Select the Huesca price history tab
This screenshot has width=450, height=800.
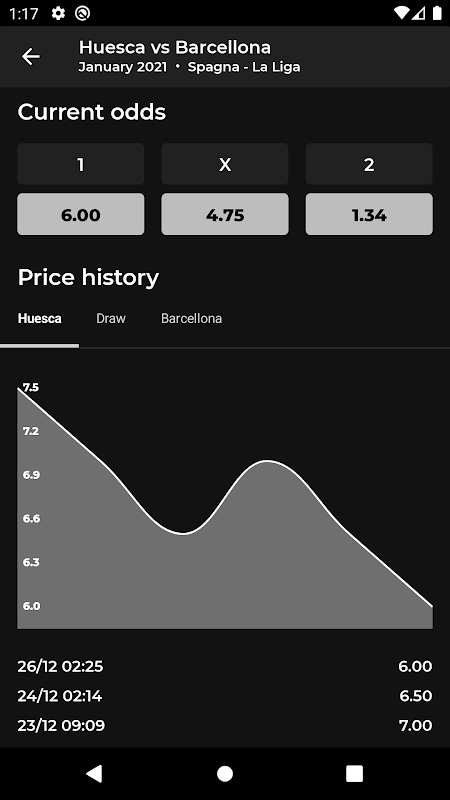(40, 318)
